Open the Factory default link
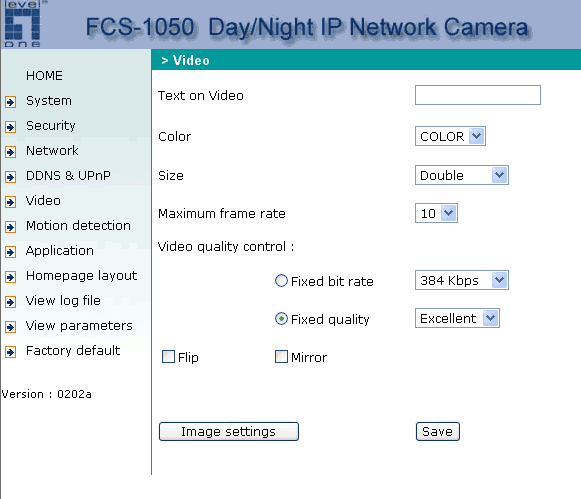 73,351
